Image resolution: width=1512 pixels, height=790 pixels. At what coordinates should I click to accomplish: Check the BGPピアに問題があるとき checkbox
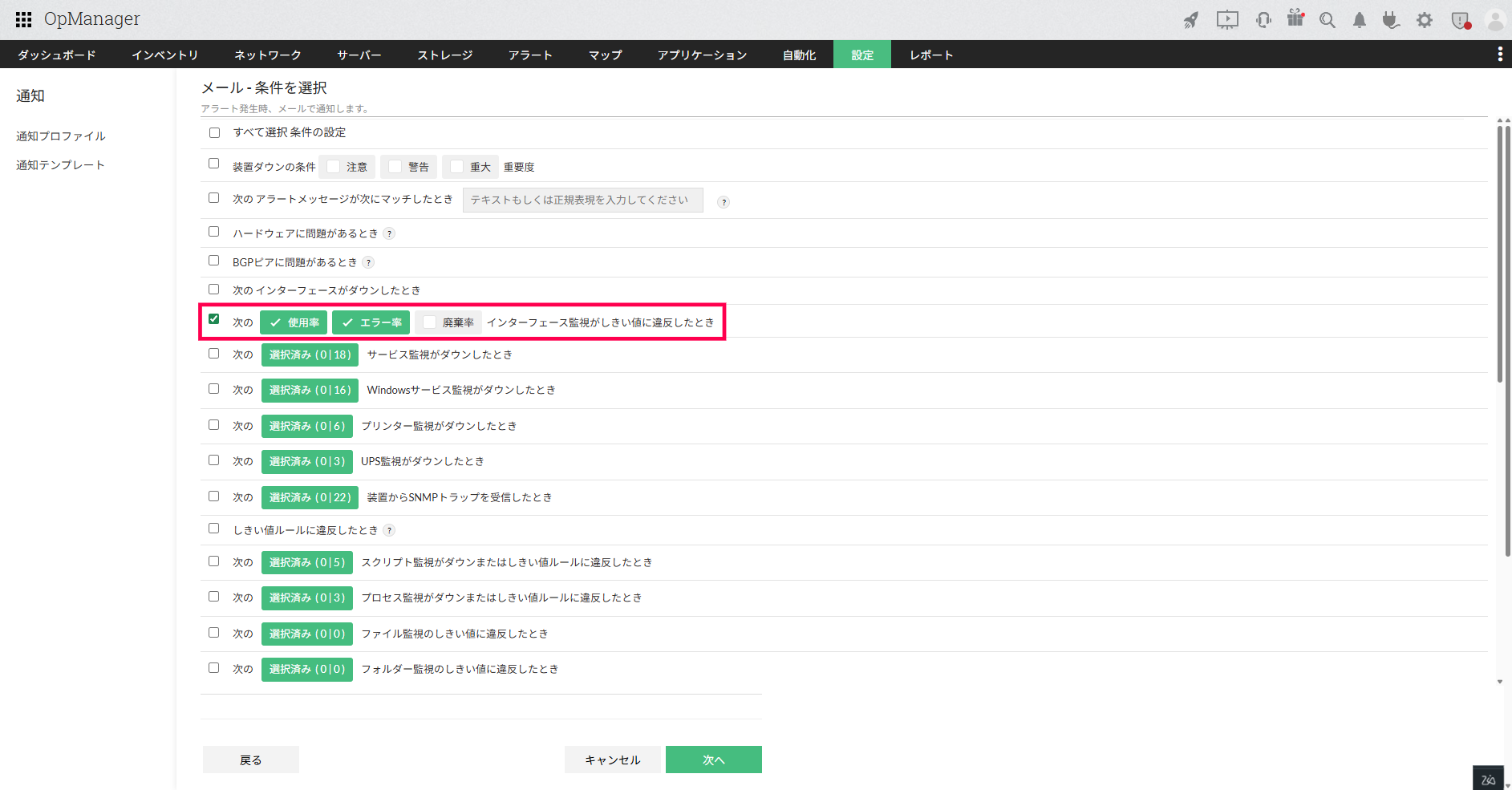[x=214, y=261]
